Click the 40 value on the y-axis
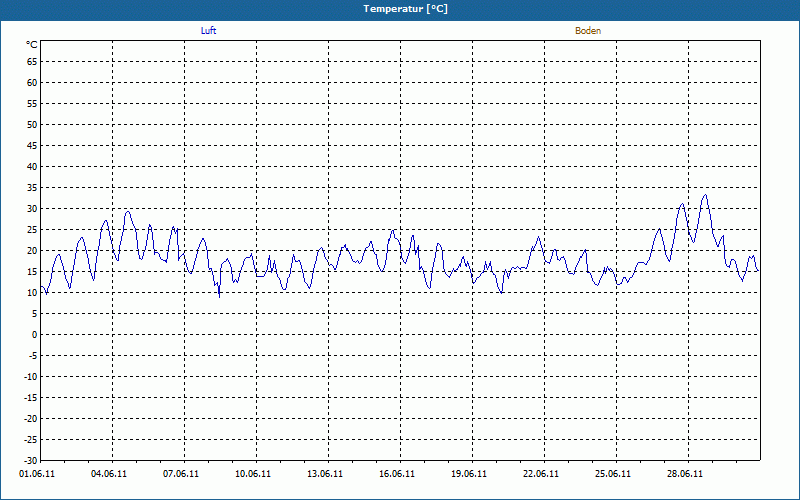 [x=32, y=167]
